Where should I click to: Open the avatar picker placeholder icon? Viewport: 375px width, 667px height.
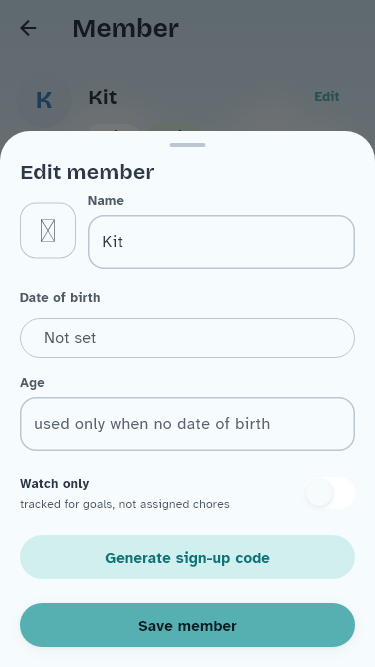tap(48, 231)
